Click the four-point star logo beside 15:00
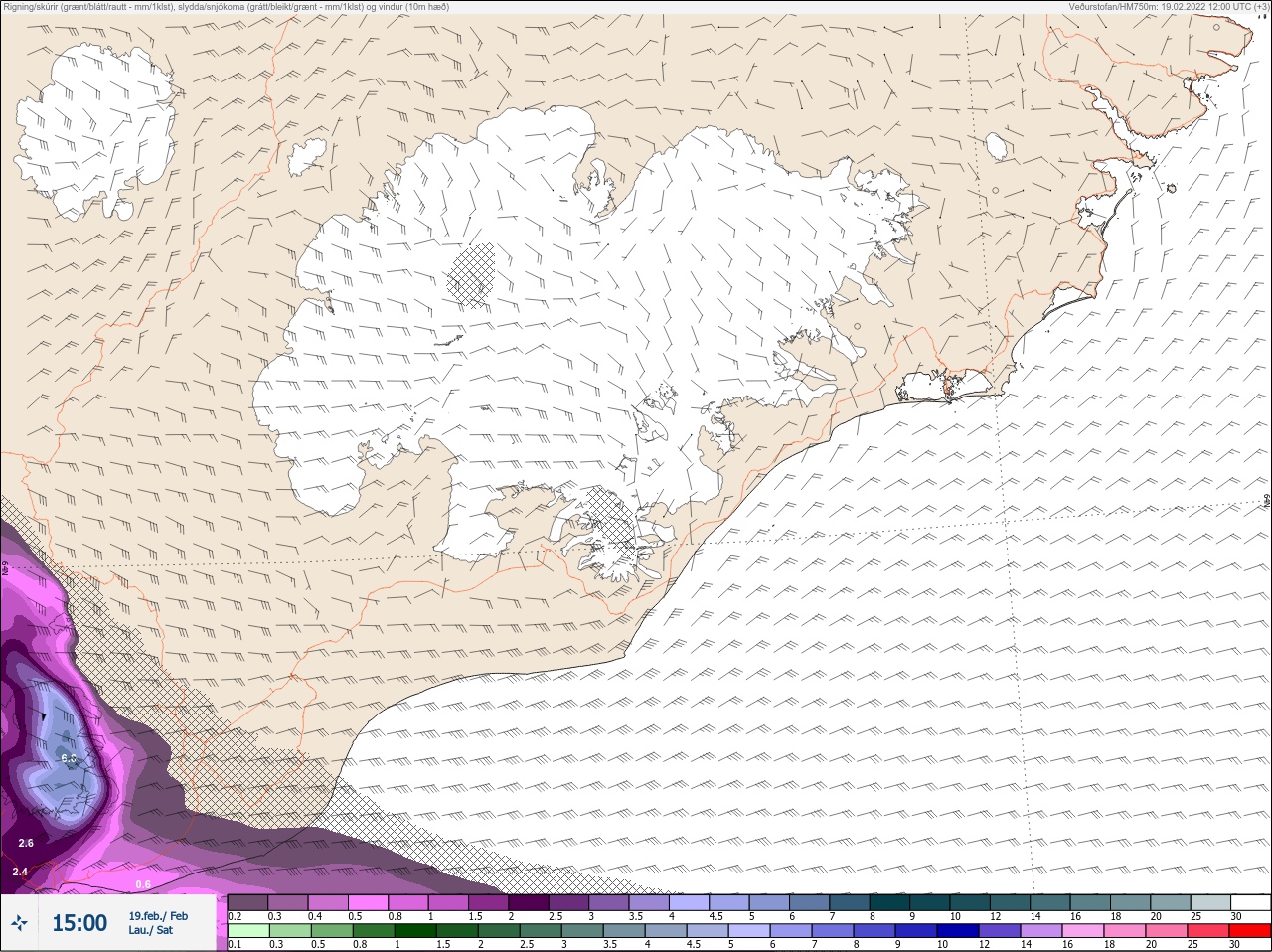The image size is (1272, 952). (19, 923)
